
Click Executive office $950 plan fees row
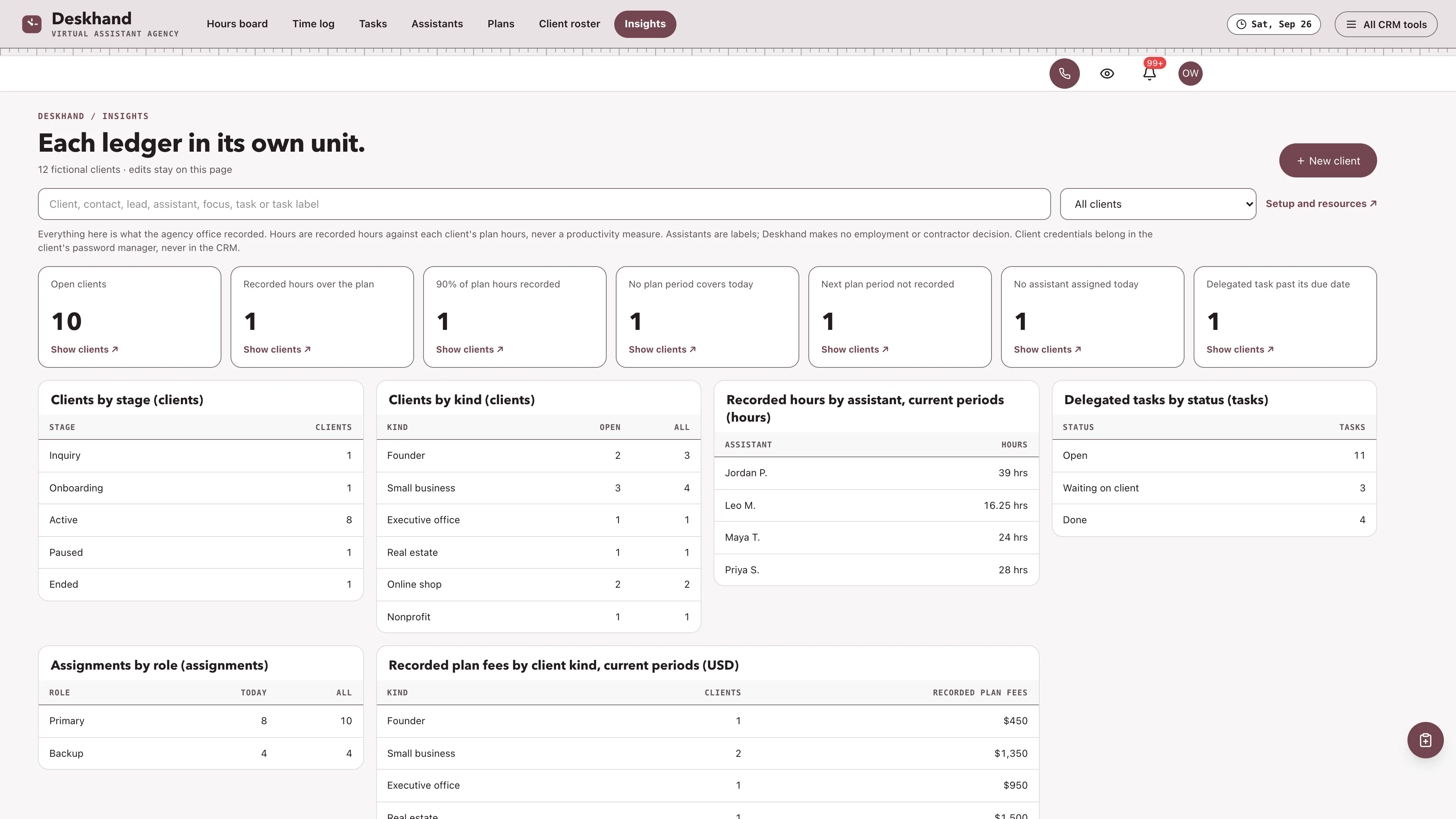pos(707,785)
